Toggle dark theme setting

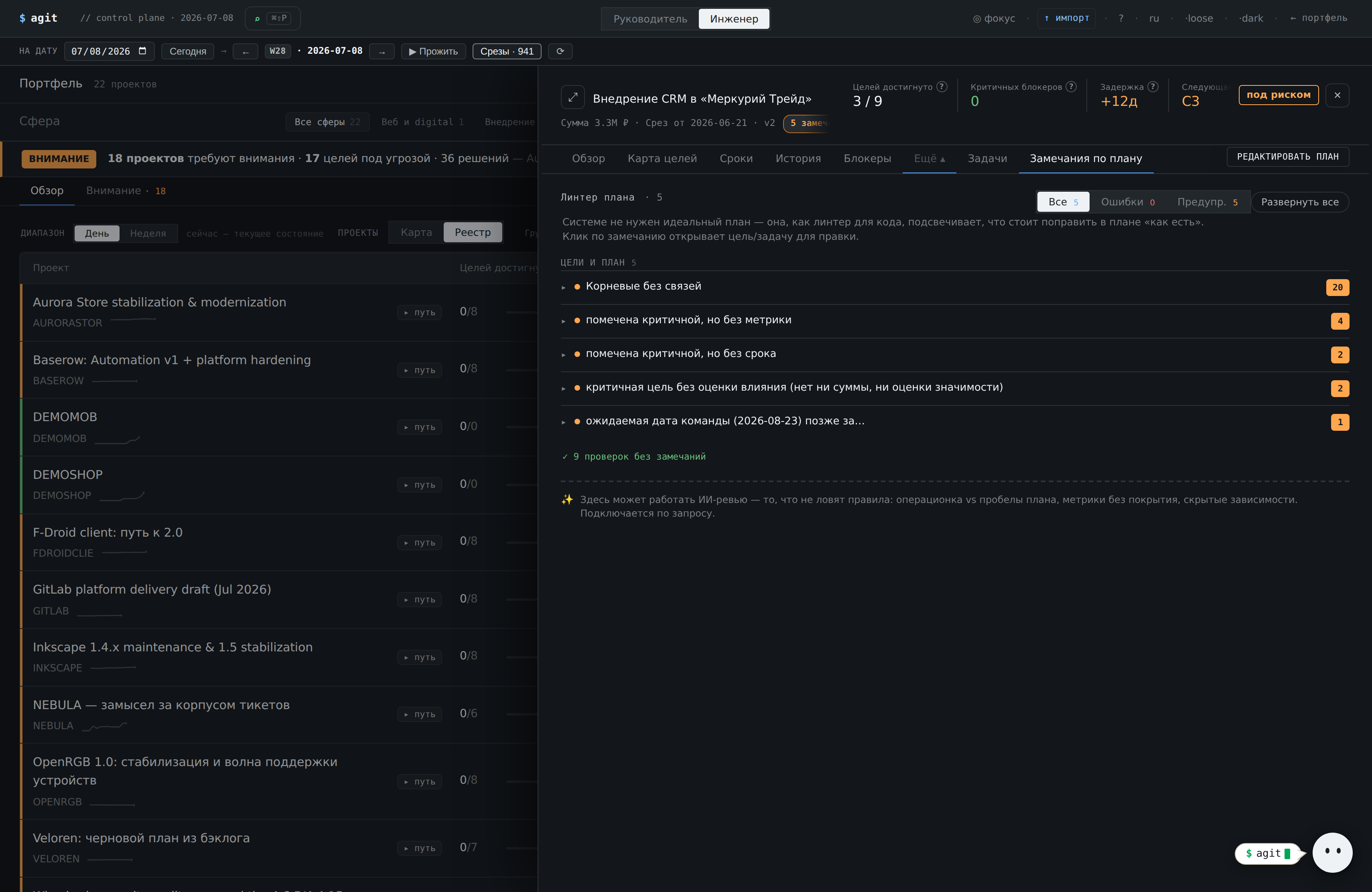1252,18
